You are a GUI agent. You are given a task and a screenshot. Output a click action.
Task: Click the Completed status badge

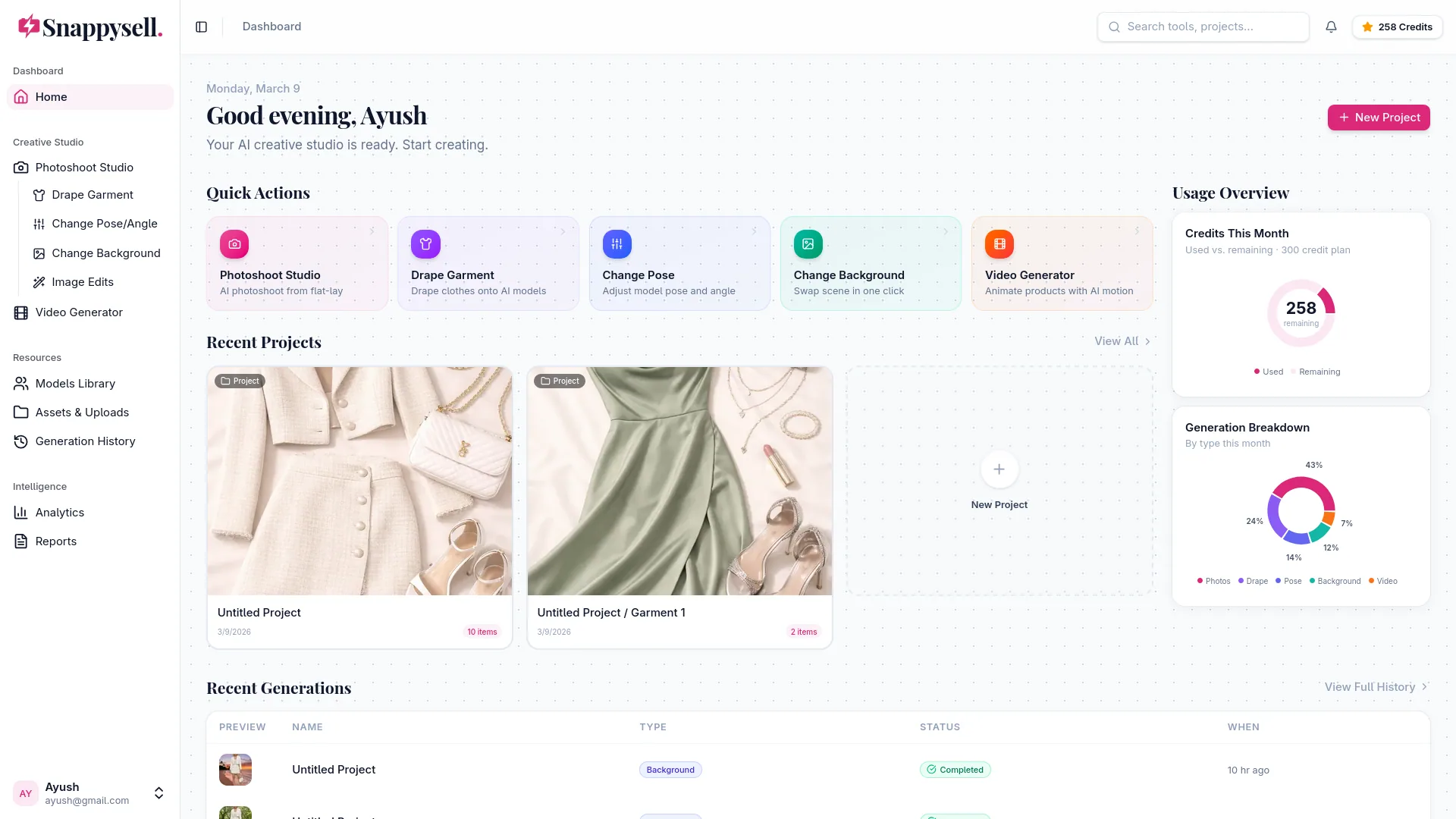coord(955,770)
